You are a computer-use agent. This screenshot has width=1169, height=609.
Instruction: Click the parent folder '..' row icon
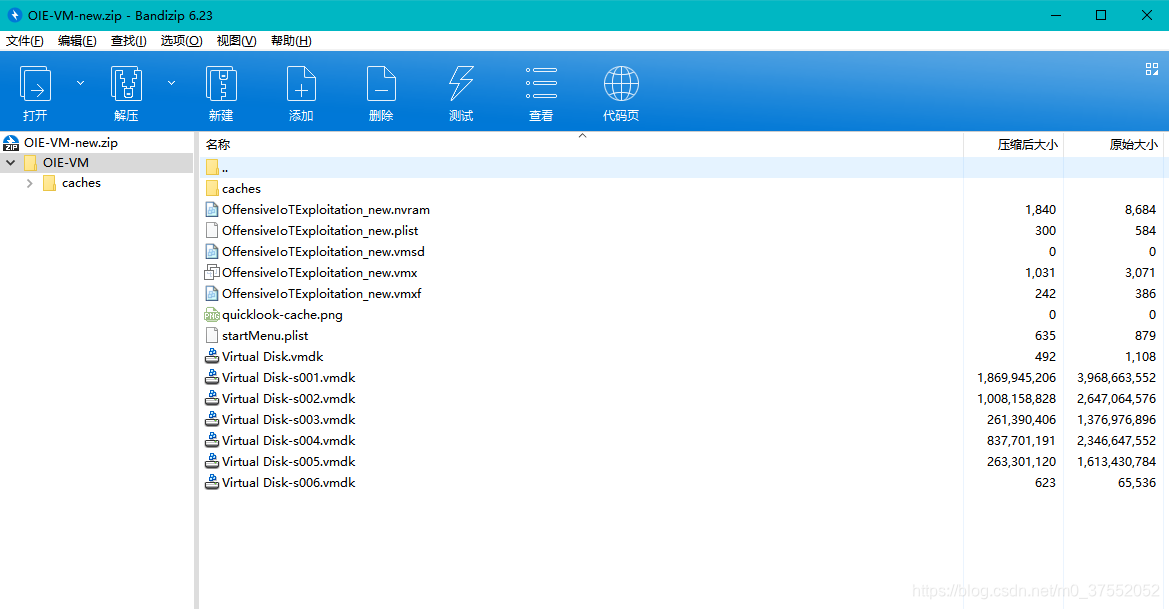tap(212, 168)
